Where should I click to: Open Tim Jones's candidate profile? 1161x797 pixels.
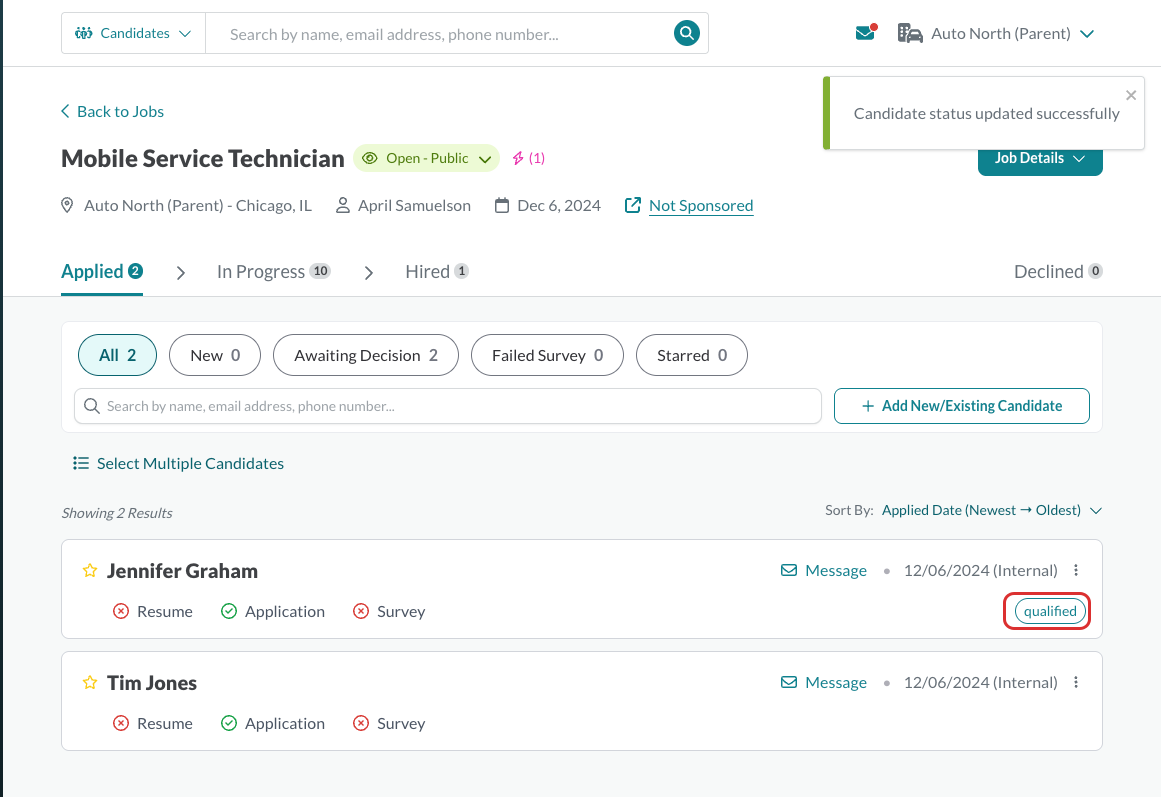coord(152,682)
